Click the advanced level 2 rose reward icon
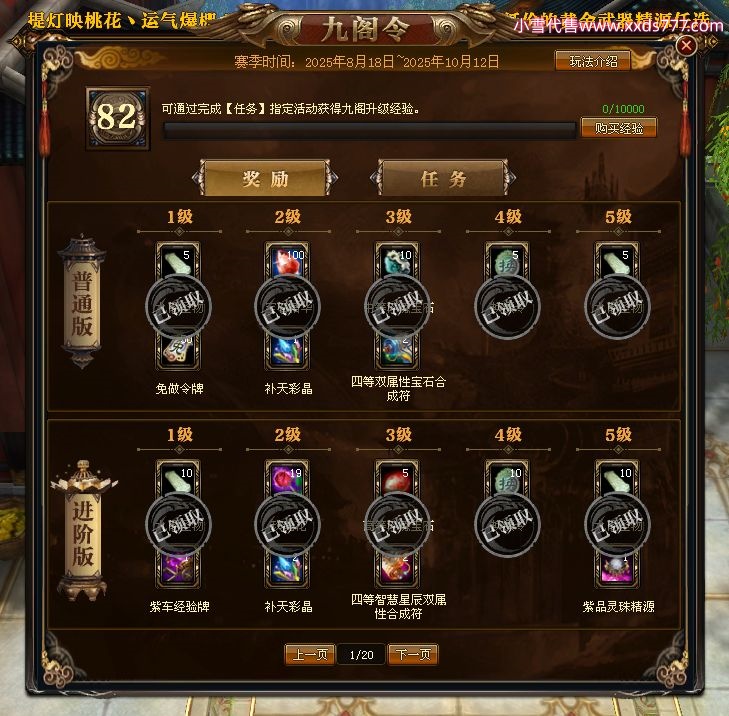 click(287, 479)
